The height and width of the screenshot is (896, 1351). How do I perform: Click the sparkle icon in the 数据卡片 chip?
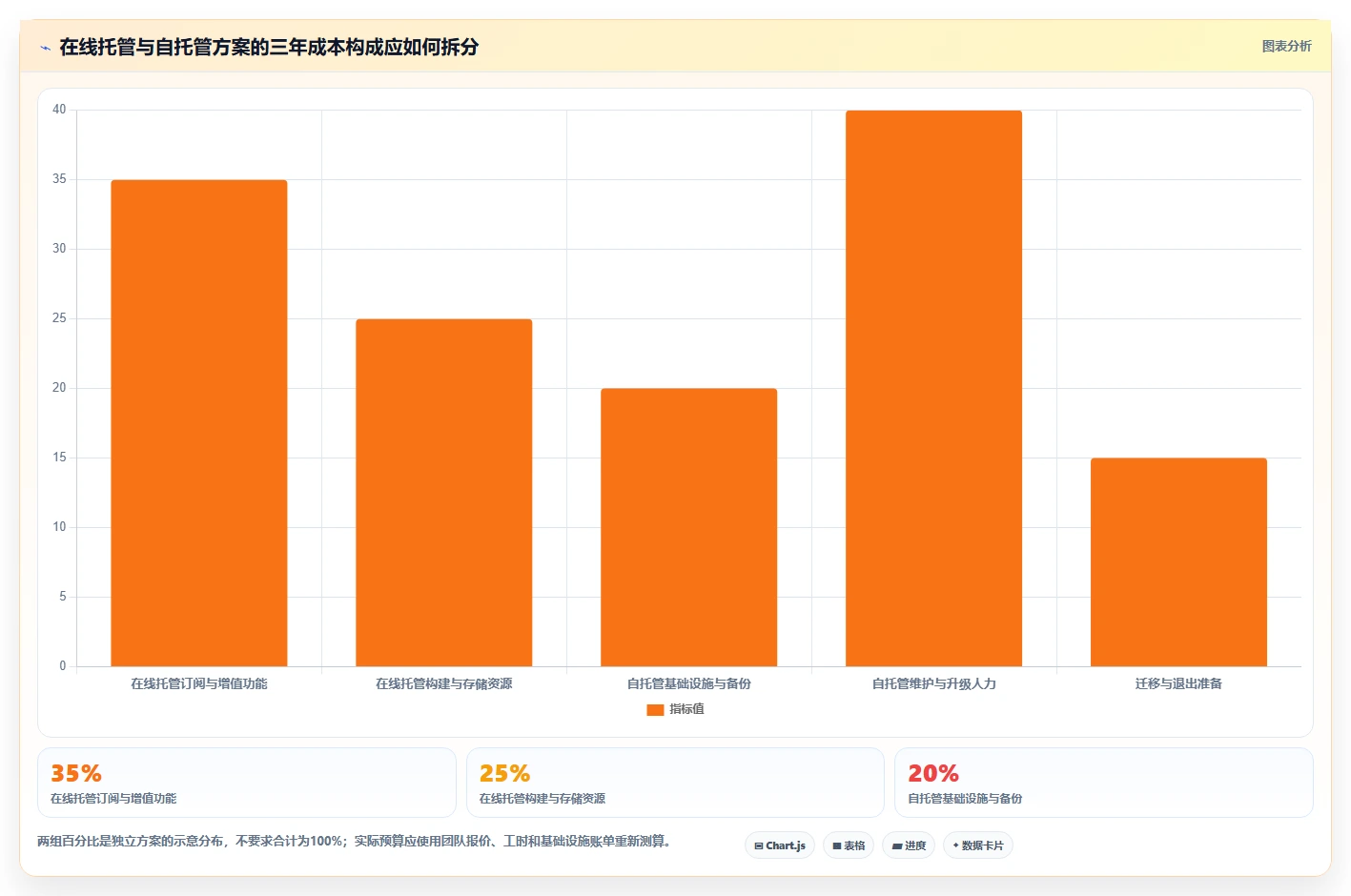tap(956, 845)
